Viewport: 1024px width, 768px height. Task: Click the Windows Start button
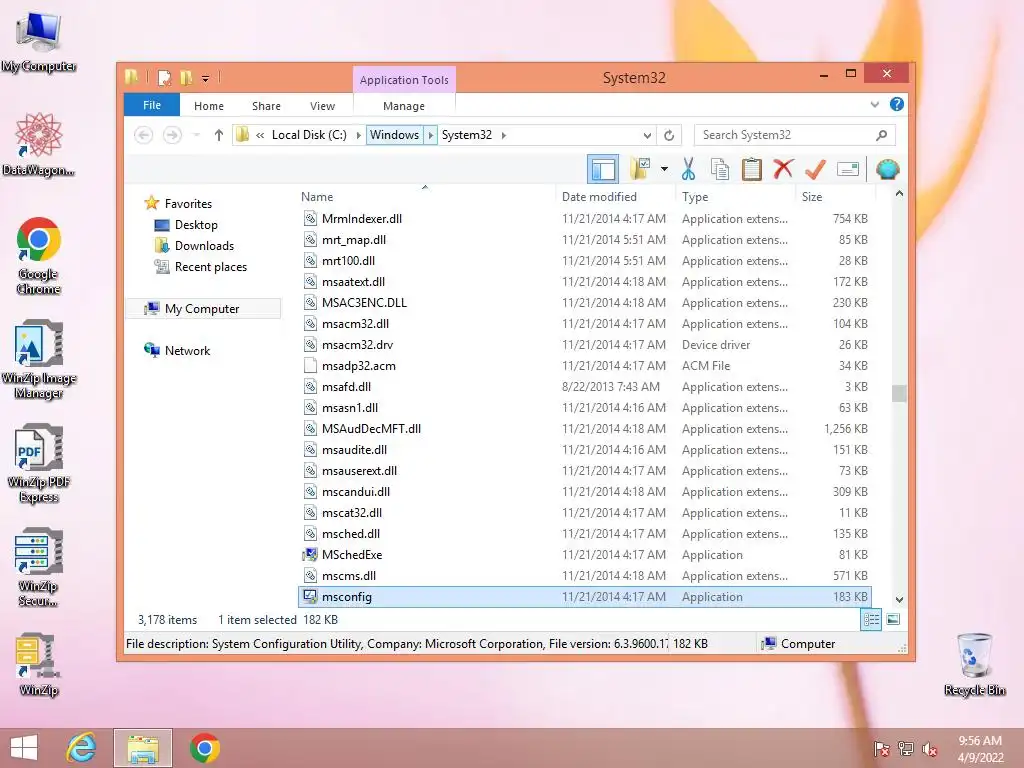pos(24,748)
